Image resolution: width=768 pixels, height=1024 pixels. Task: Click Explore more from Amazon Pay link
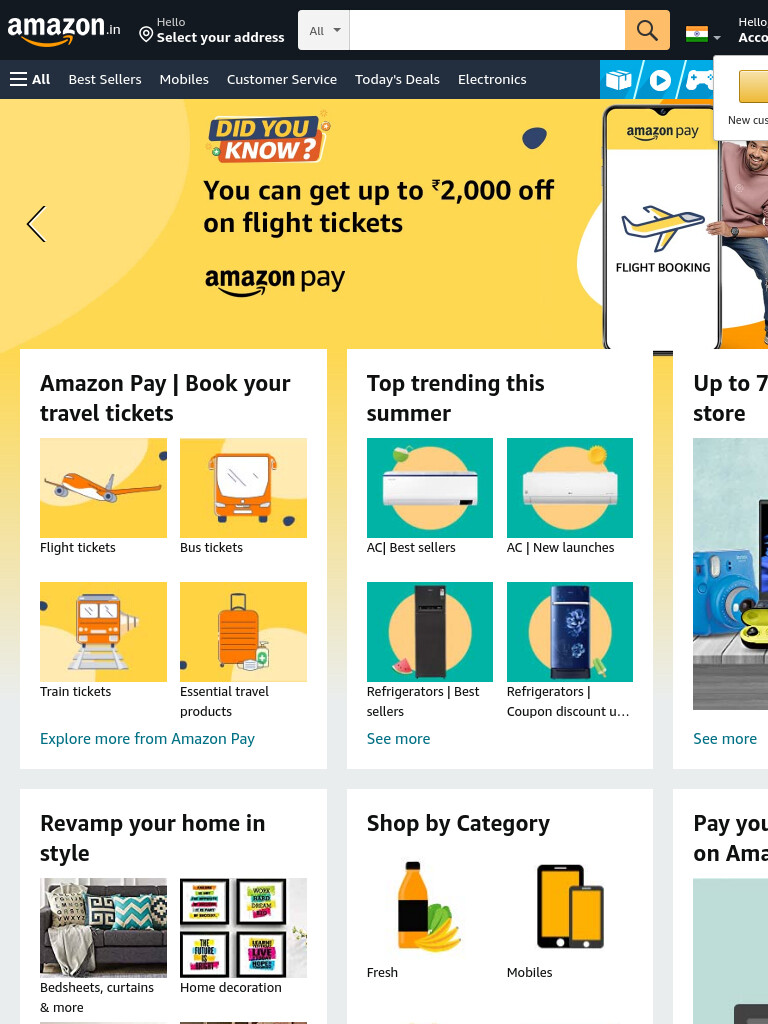point(147,739)
